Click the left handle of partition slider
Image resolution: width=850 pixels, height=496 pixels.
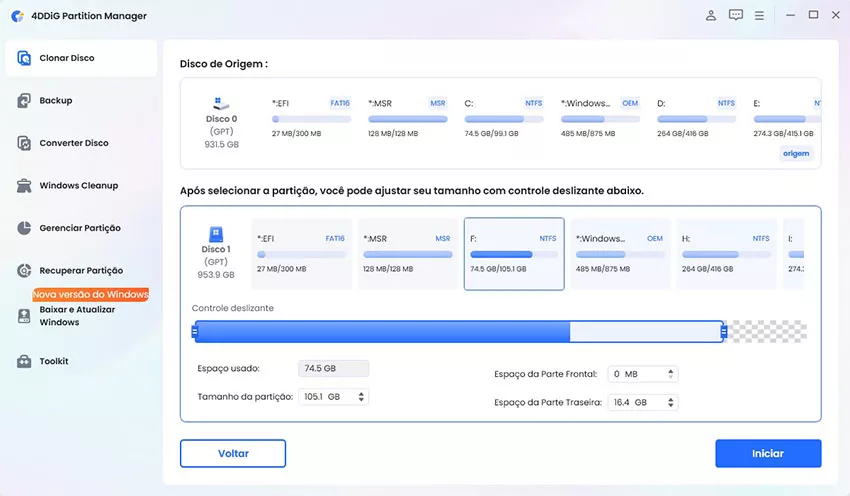(x=195, y=331)
